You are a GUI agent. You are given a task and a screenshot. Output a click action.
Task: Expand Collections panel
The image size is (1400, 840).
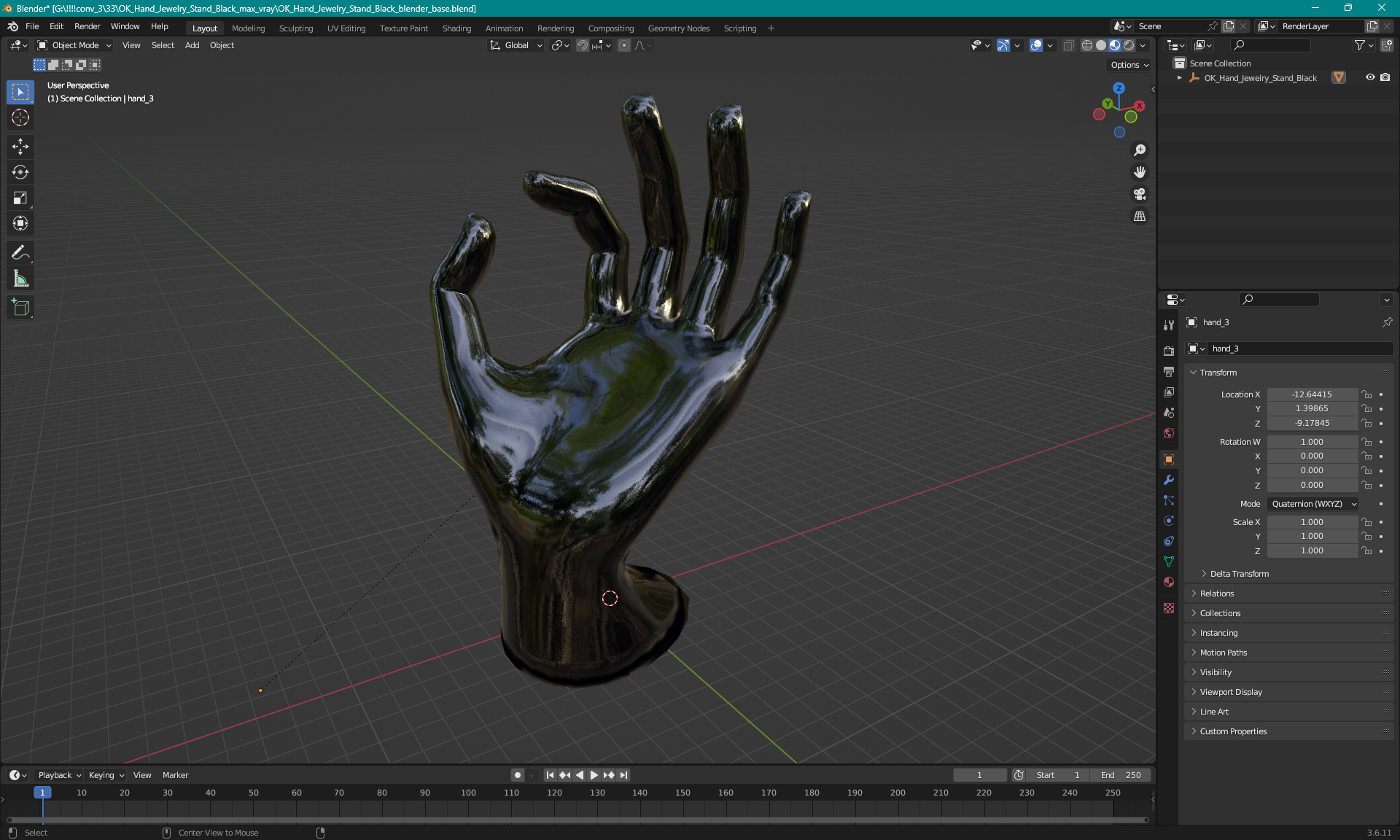point(1219,613)
